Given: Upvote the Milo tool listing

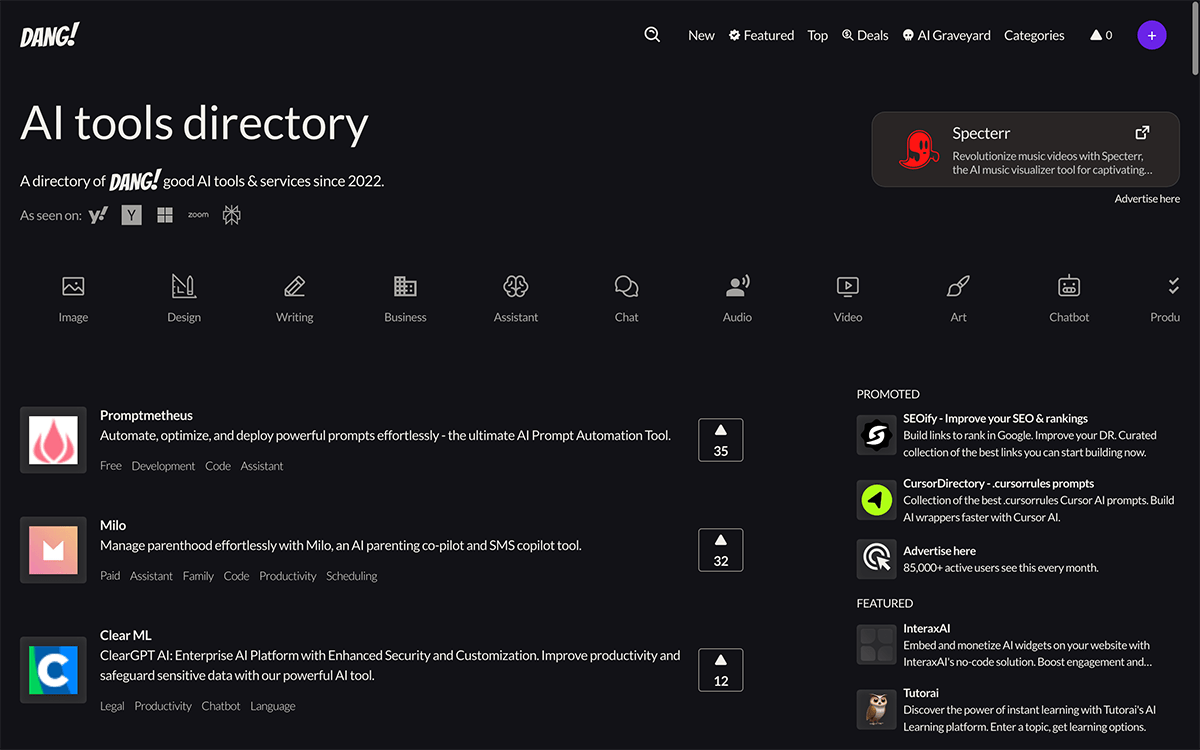Looking at the screenshot, I should point(720,550).
